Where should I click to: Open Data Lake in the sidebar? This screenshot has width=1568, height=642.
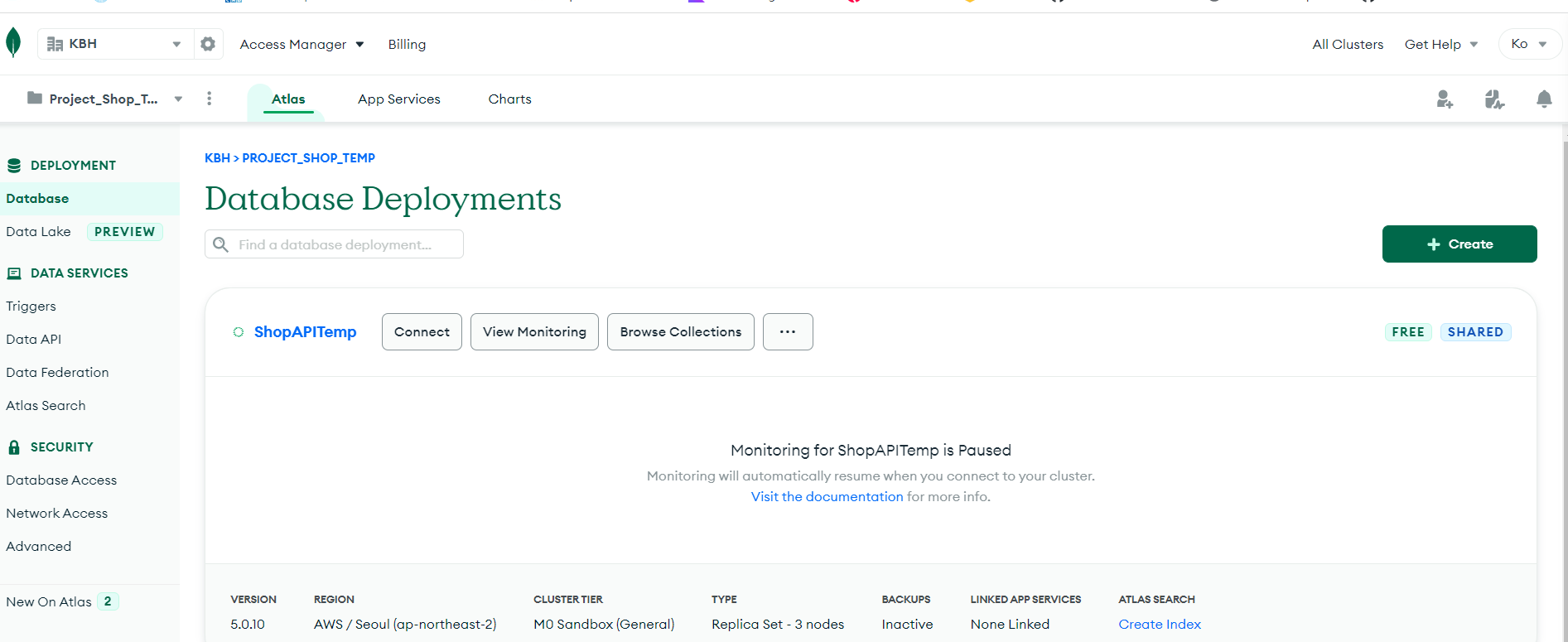[x=38, y=232]
